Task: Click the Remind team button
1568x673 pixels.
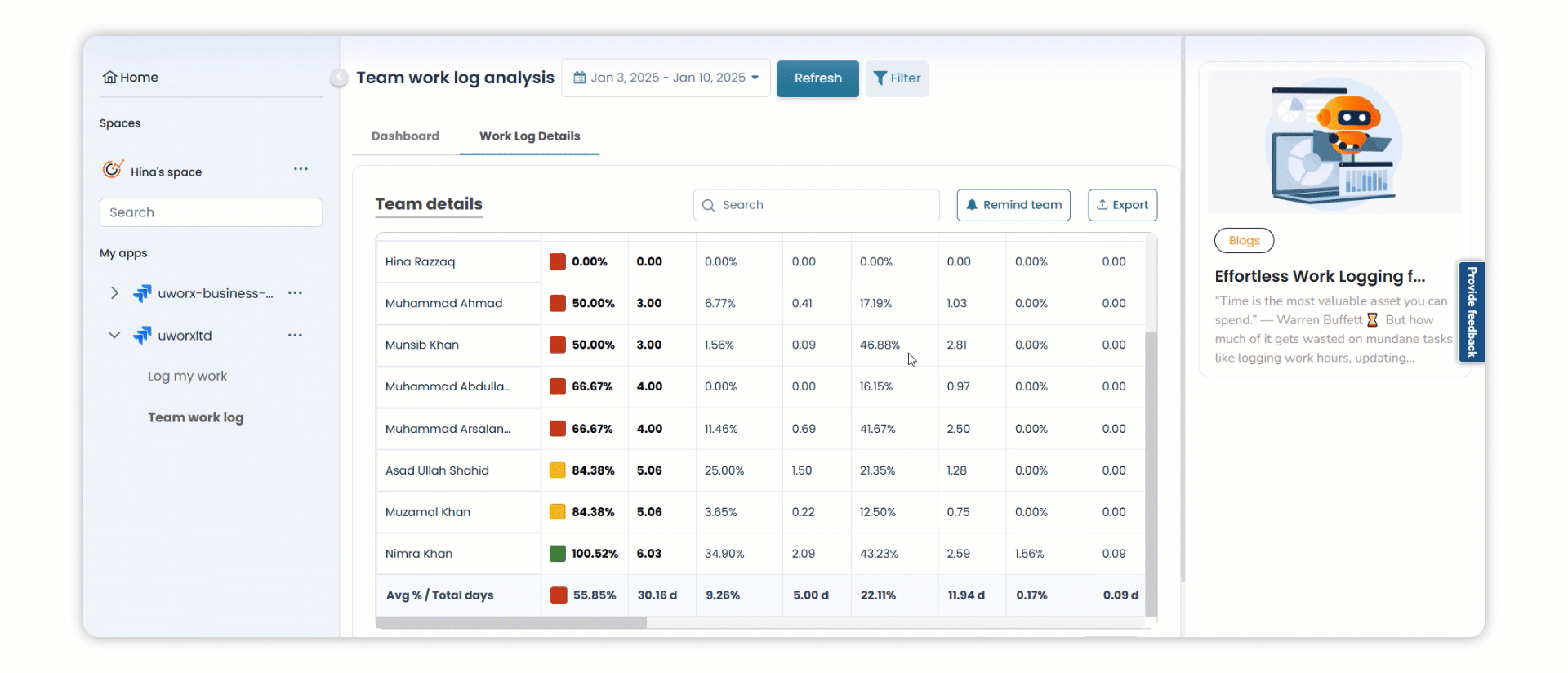Action: click(x=1013, y=205)
